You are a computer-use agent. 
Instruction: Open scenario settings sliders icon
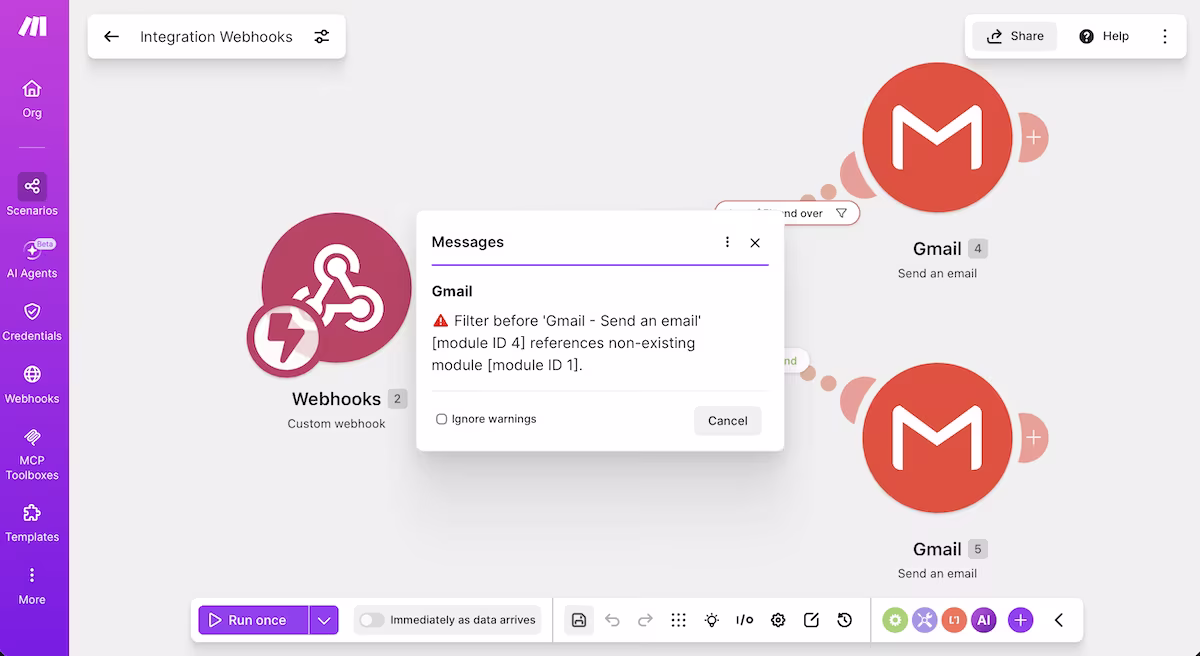(x=321, y=37)
